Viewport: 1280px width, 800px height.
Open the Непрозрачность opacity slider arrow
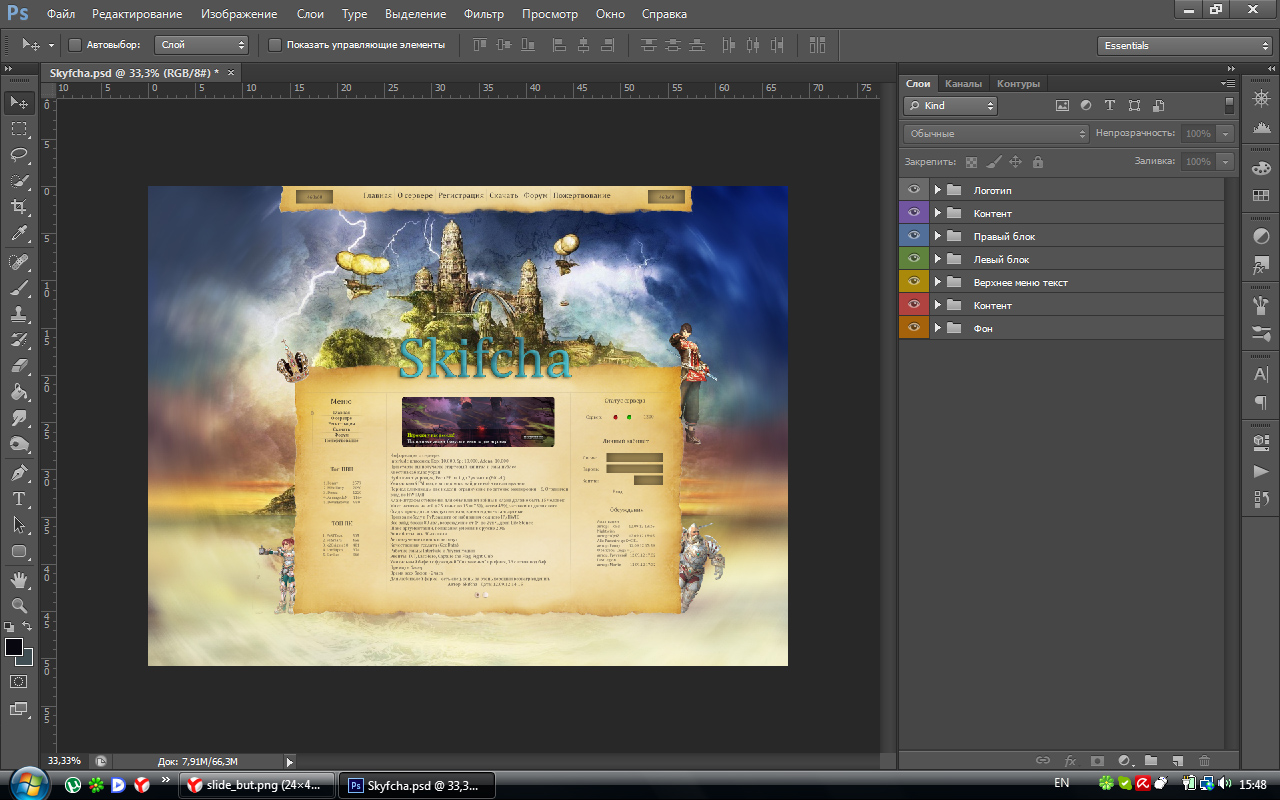[x=1225, y=133]
